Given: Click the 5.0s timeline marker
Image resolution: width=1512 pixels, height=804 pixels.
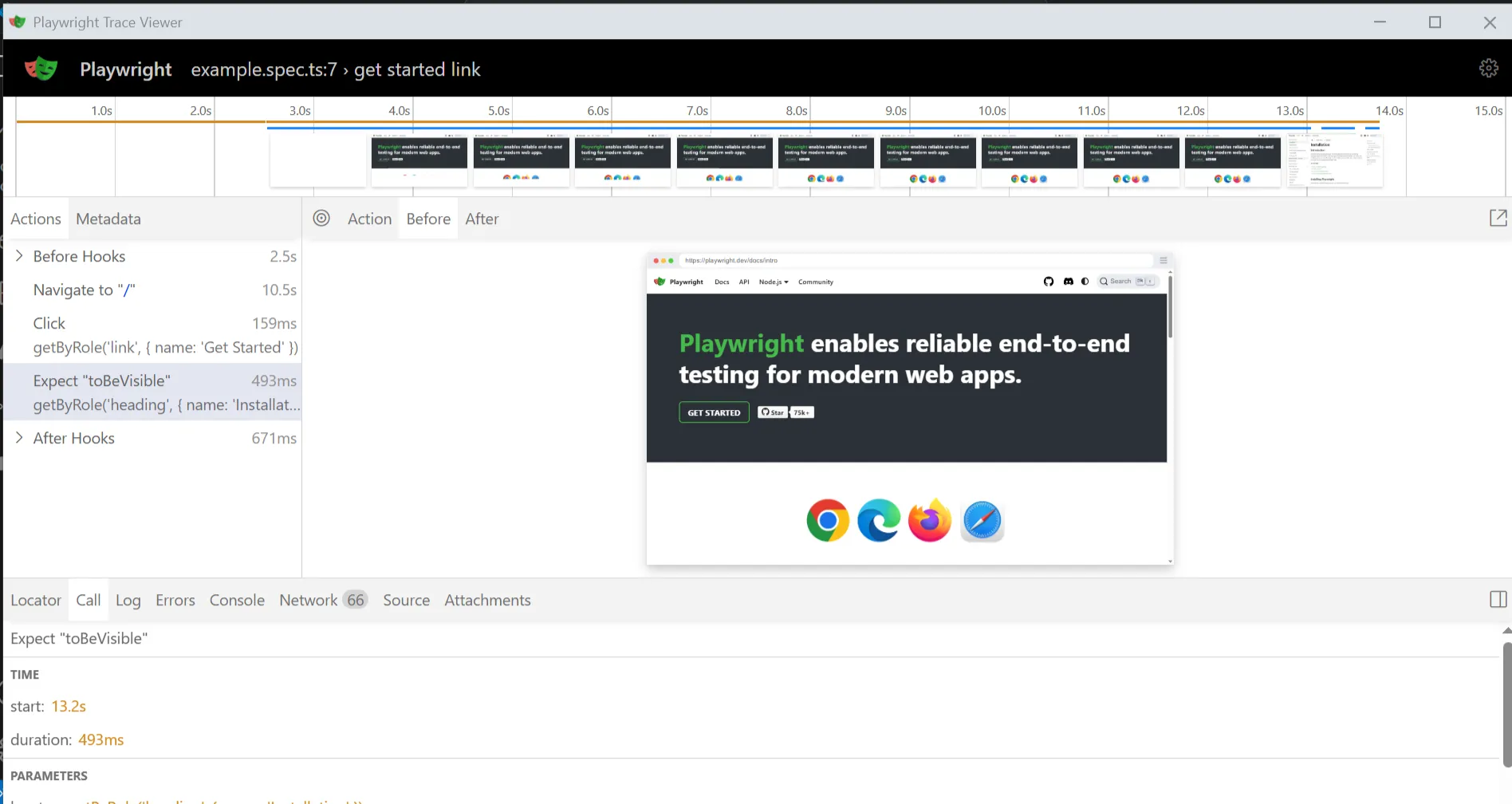Looking at the screenshot, I should pyautogui.click(x=498, y=111).
